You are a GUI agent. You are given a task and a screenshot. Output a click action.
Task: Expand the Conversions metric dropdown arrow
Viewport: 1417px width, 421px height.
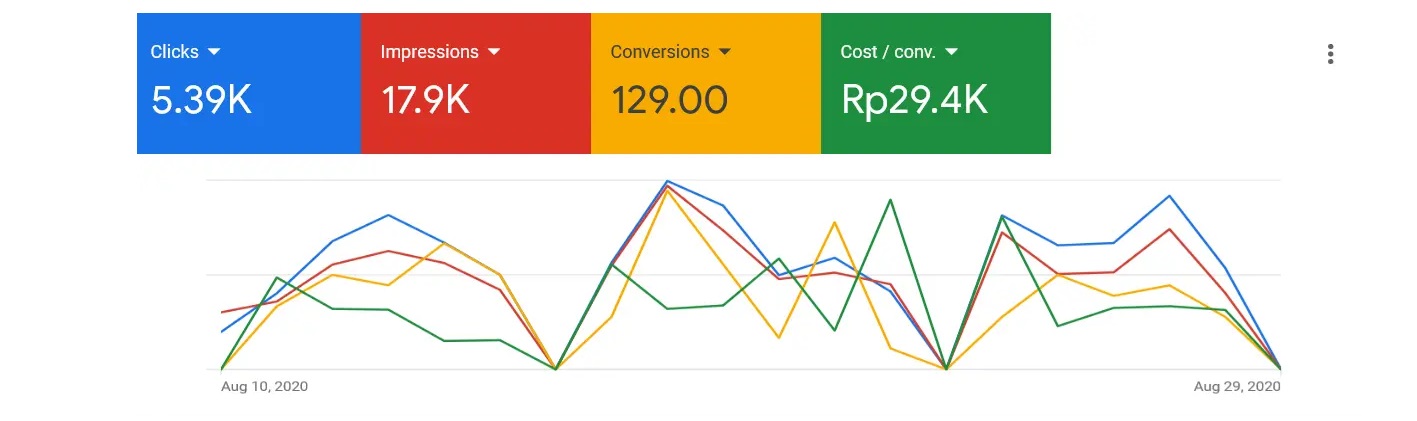point(725,52)
